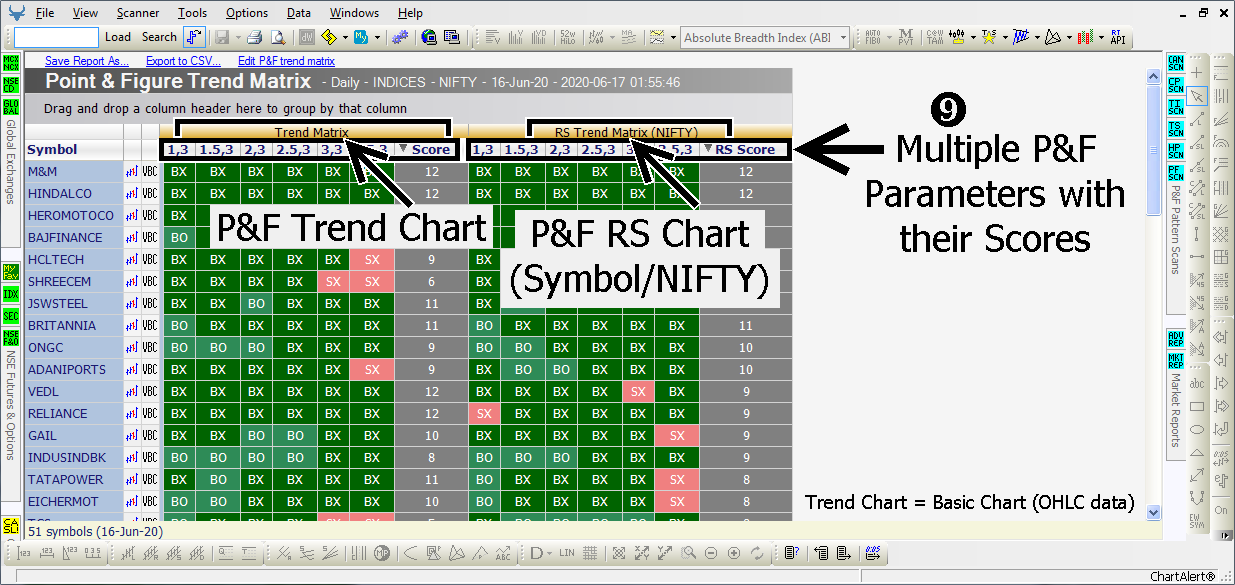Click the M PVT pivot icon

click(905, 37)
